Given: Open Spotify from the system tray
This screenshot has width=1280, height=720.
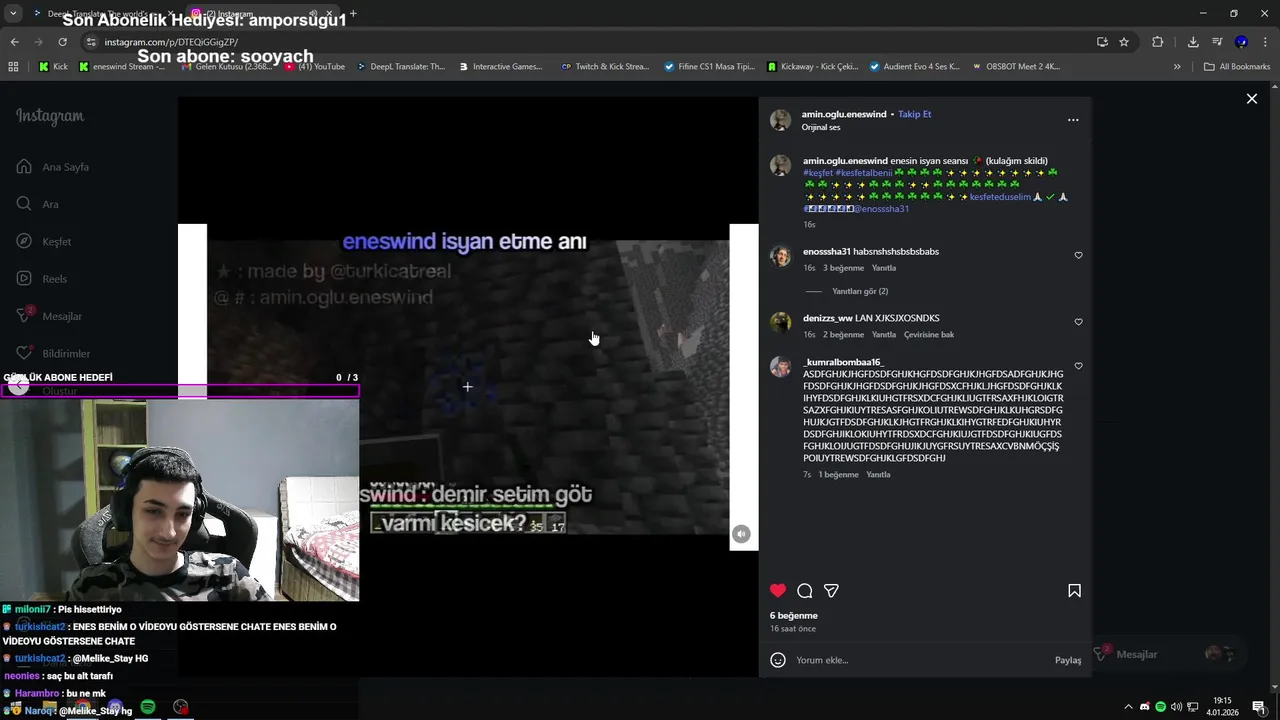Looking at the screenshot, I should [x=1160, y=707].
